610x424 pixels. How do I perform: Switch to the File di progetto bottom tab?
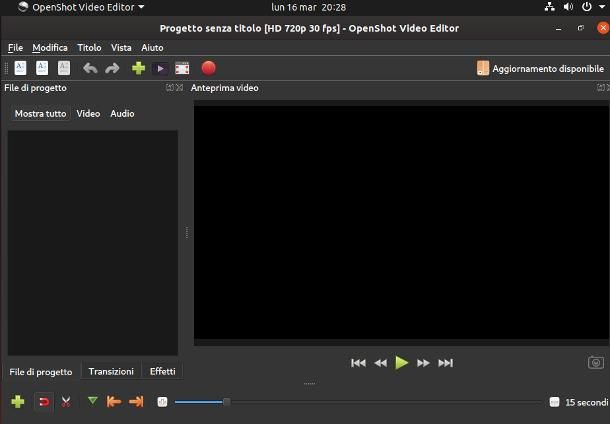(x=41, y=372)
